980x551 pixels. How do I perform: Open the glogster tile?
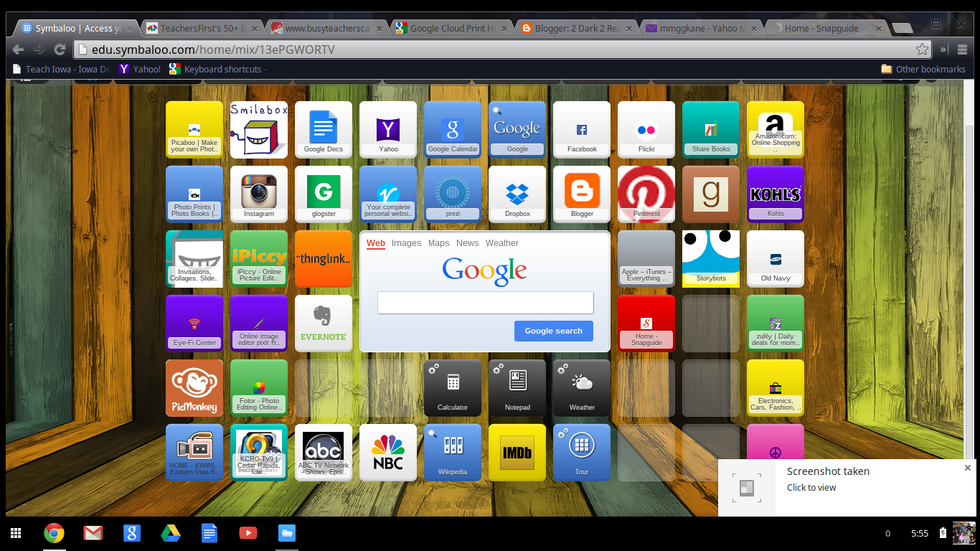[x=323, y=194]
